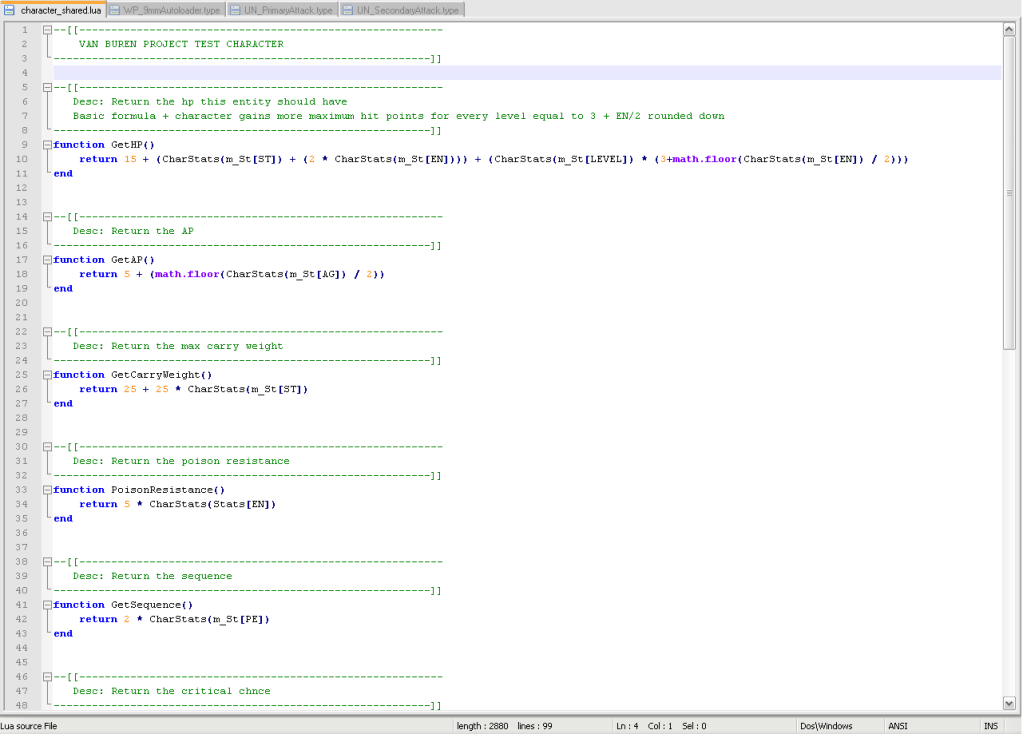
Task: Collapse the comment fold at line 5
Action: point(47,87)
